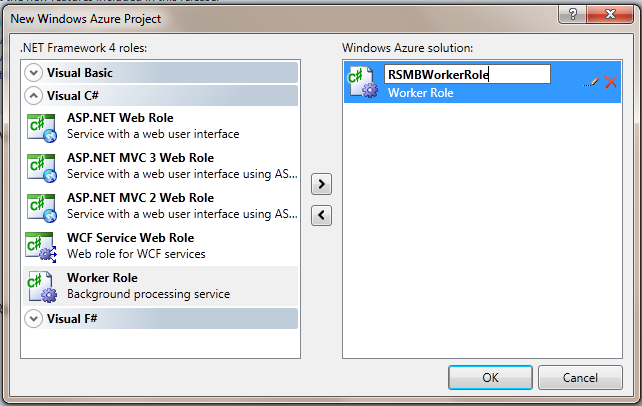
Task: Click the ASP.NET Web Role C# icon
Action: tap(41, 128)
